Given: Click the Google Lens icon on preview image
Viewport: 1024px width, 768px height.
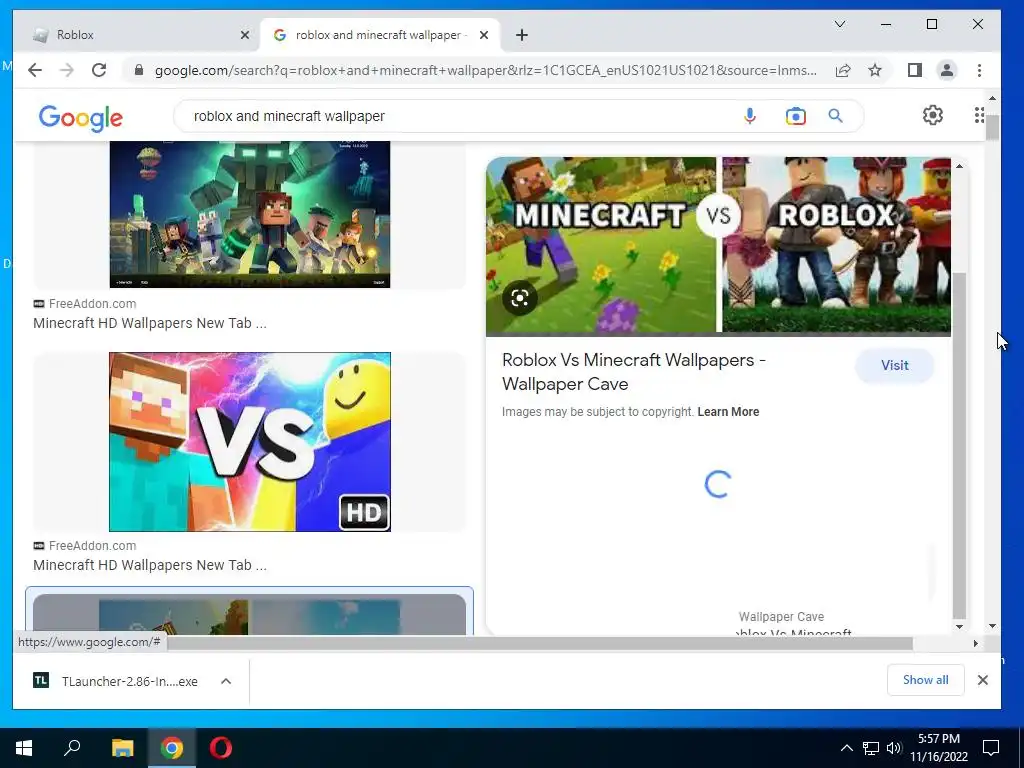Looking at the screenshot, I should coord(520,298).
